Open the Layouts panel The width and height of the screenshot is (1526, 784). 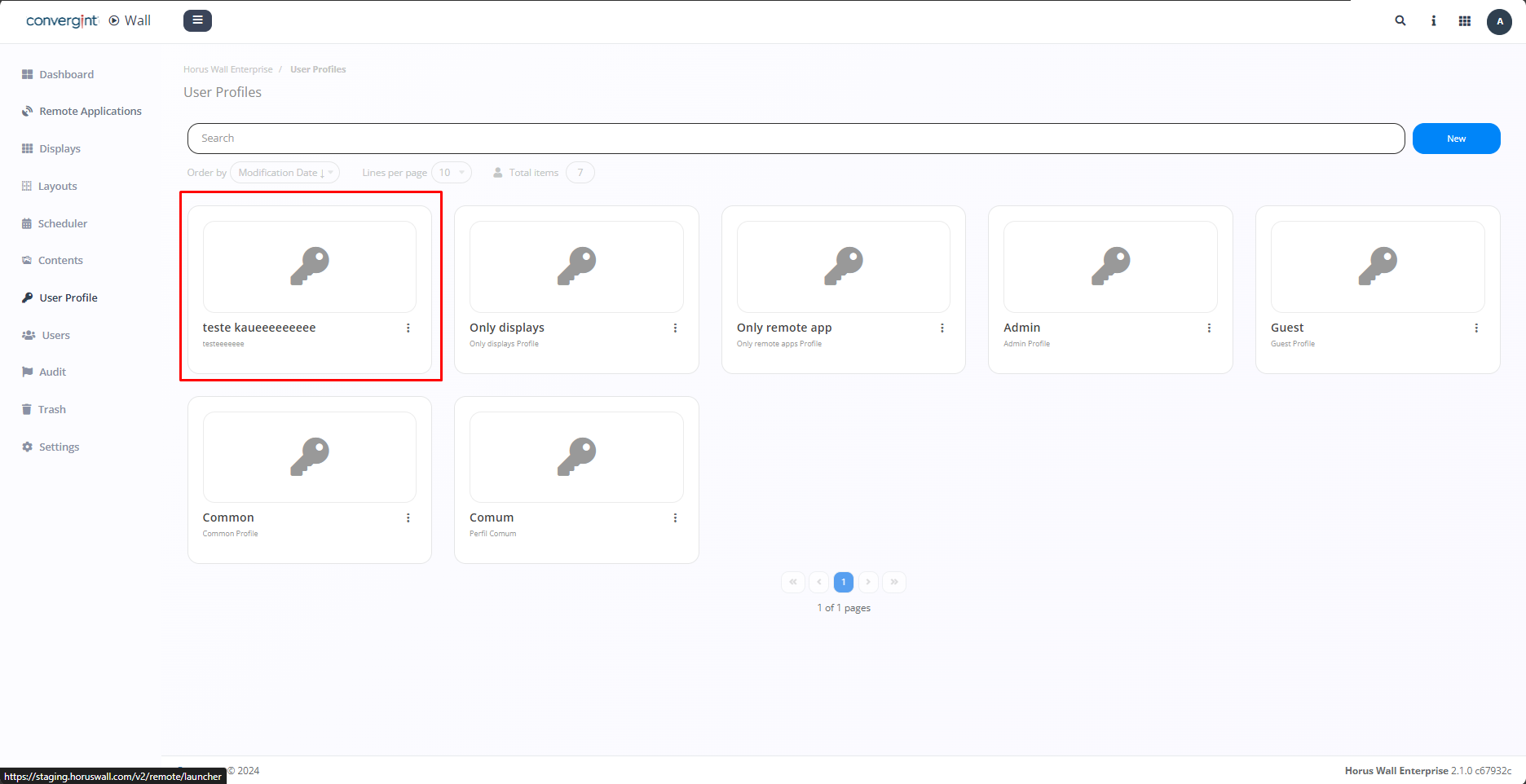[x=56, y=186]
